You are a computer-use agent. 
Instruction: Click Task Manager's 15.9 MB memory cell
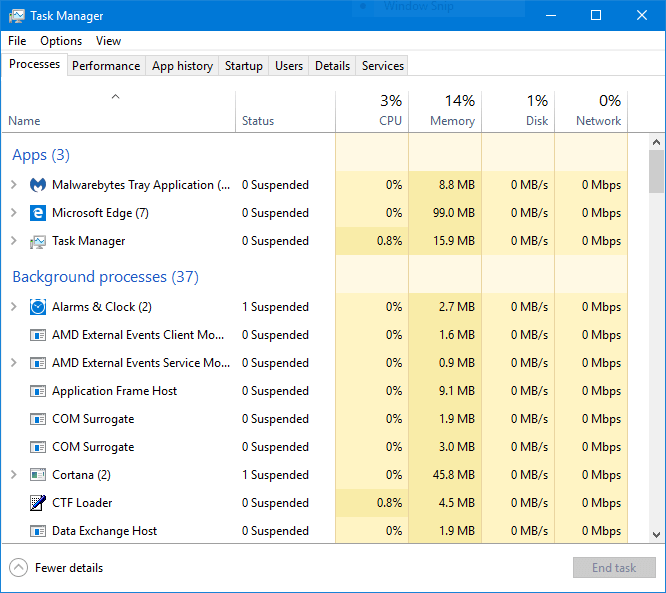coord(445,241)
